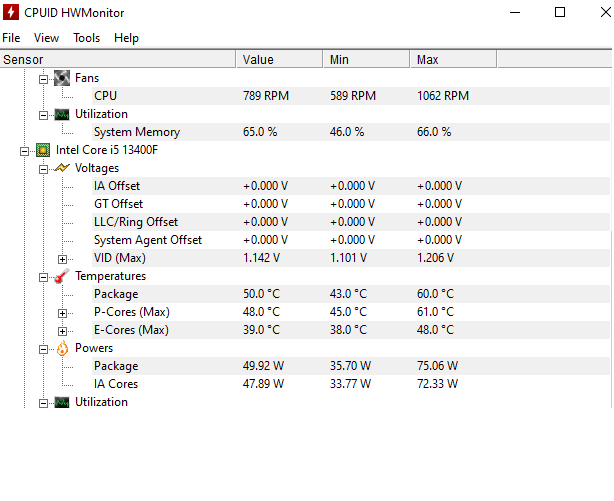The width and height of the screenshot is (614, 501).
Task: Click the 1.142 V VID value
Action: pos(261,258)
